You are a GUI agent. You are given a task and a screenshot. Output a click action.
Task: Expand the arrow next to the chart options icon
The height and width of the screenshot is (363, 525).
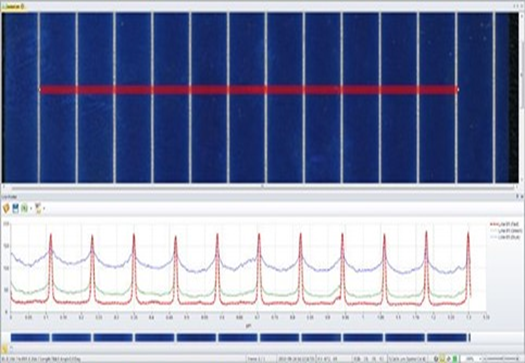(44, 209)
